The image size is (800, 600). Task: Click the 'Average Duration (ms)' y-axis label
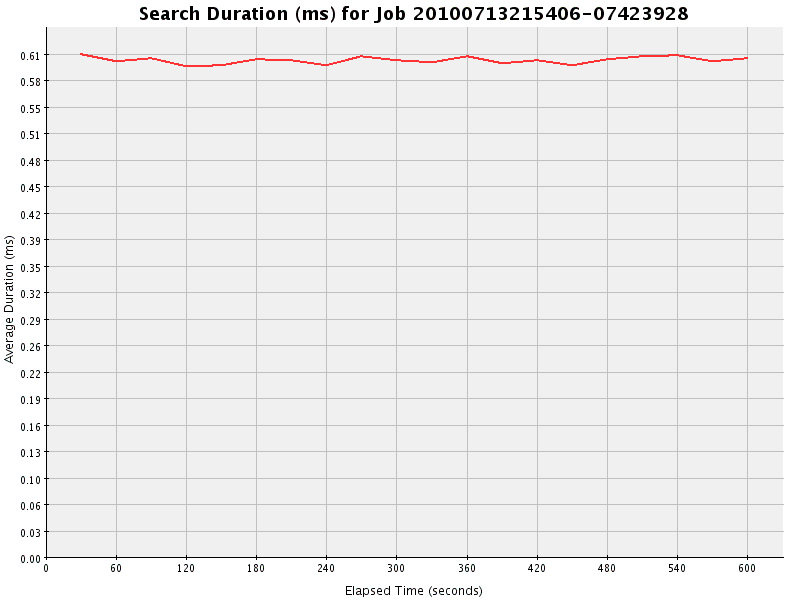9,299
